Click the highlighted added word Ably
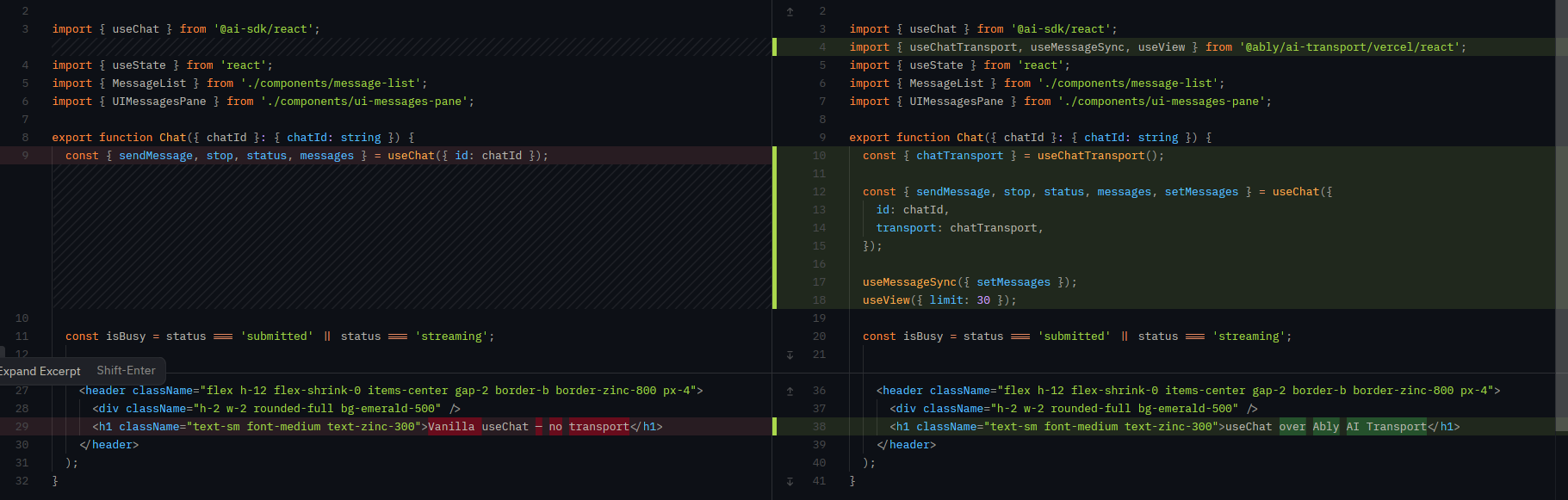This screenshot has width=1568, height=500. tap(1326, 427)
